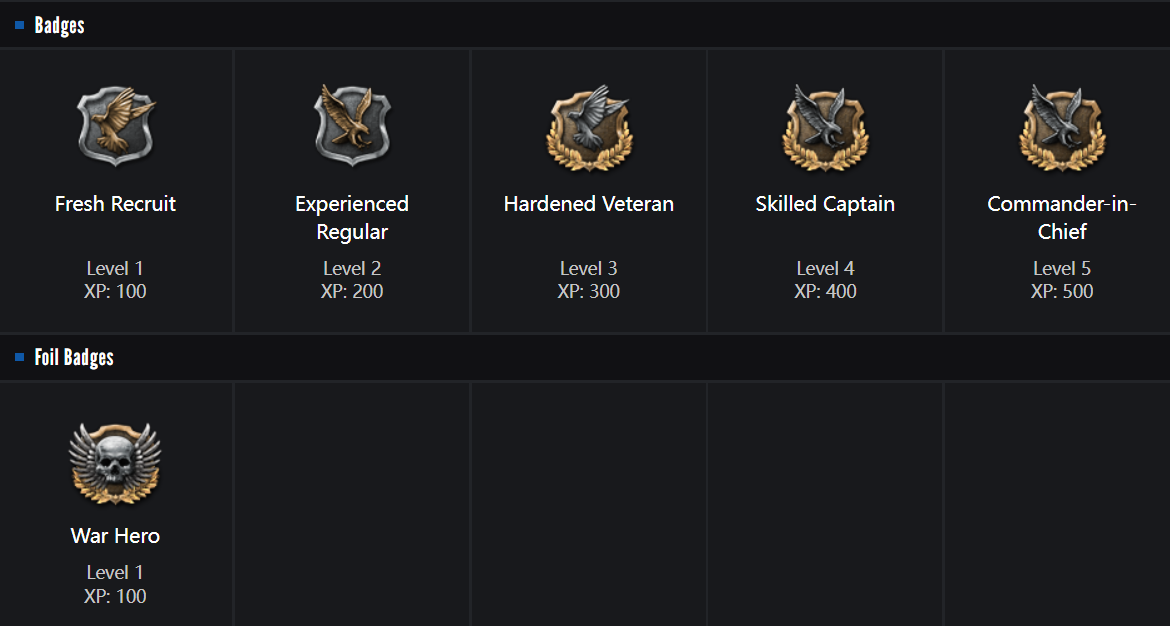1170x626 pixels.
Task: Click the War Hero badge name
Action: [115, 536]
